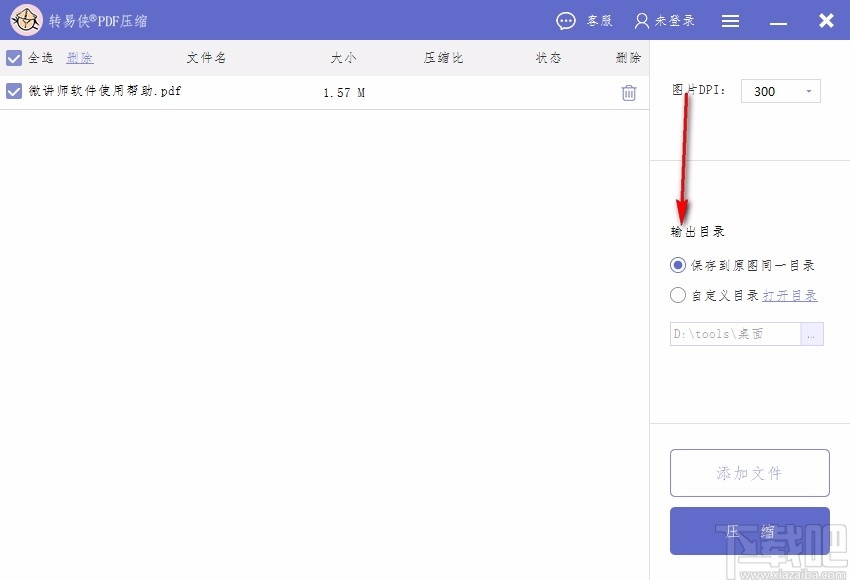850x580 pixels.
Task: Open the 图片DPI dropdown
Action: click(808, 91)
